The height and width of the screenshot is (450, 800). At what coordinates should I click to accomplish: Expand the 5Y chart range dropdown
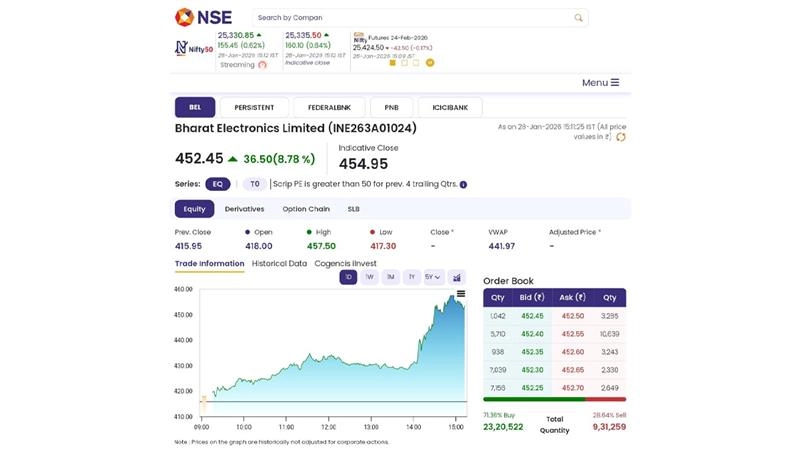point(433,277)
